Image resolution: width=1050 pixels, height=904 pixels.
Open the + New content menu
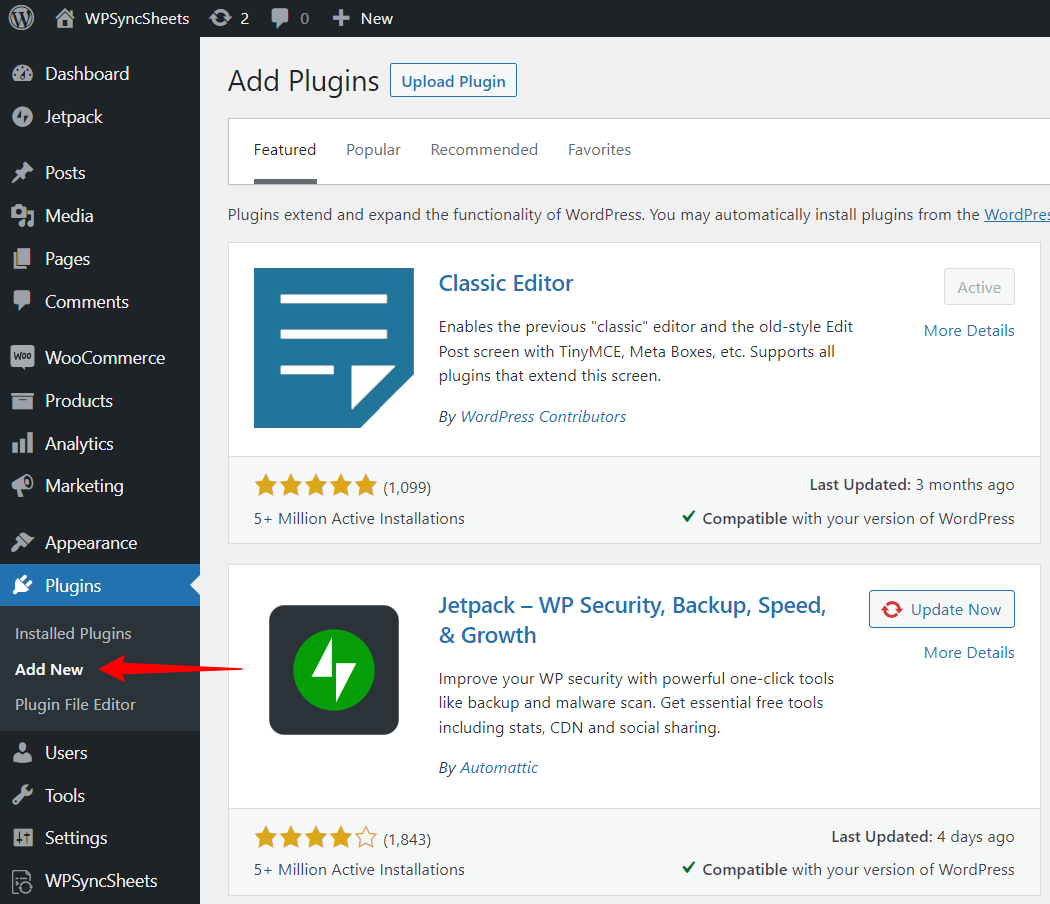[x=362, y=18]
